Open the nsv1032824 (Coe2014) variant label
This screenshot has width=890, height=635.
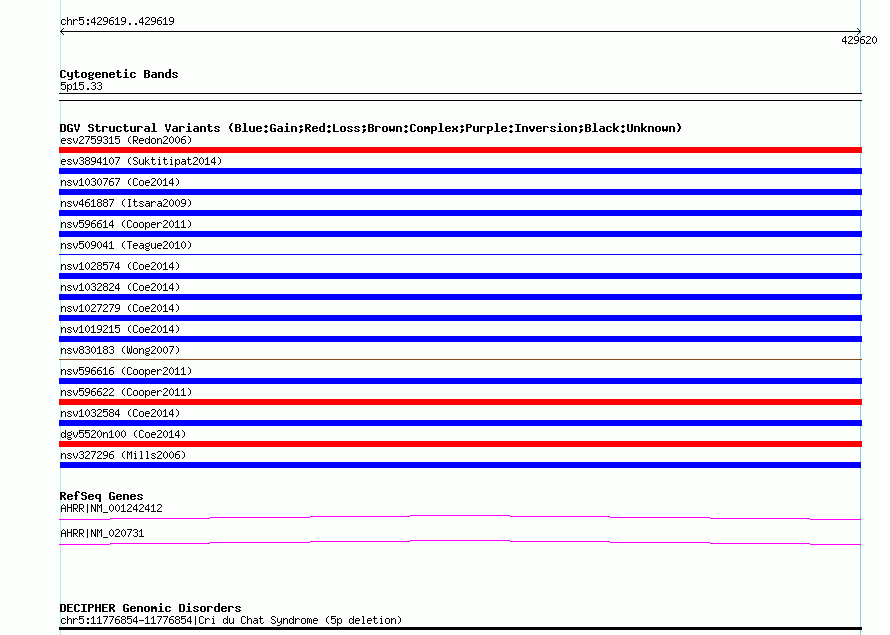(x=120, y=287)
